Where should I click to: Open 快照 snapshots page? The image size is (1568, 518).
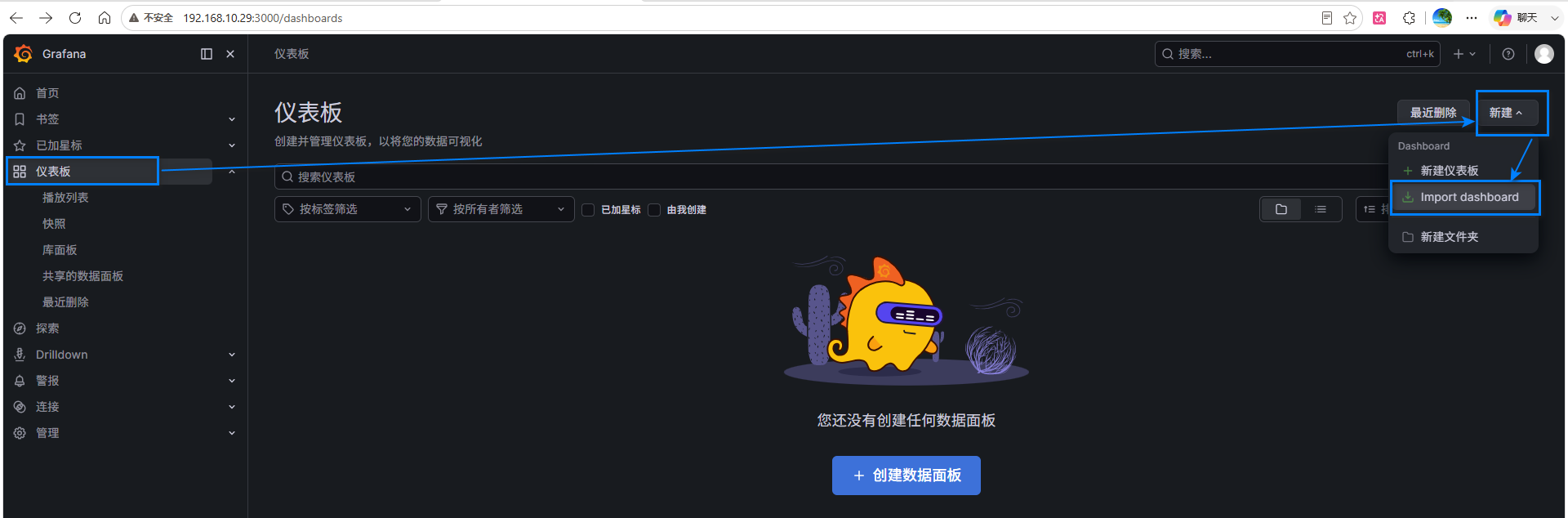click(54, 224)
